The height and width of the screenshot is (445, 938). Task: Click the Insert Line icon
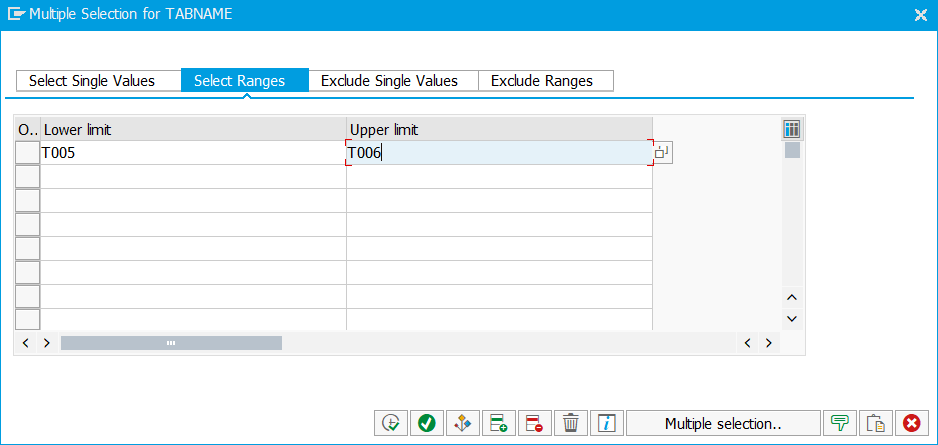[x=499, y=423]
